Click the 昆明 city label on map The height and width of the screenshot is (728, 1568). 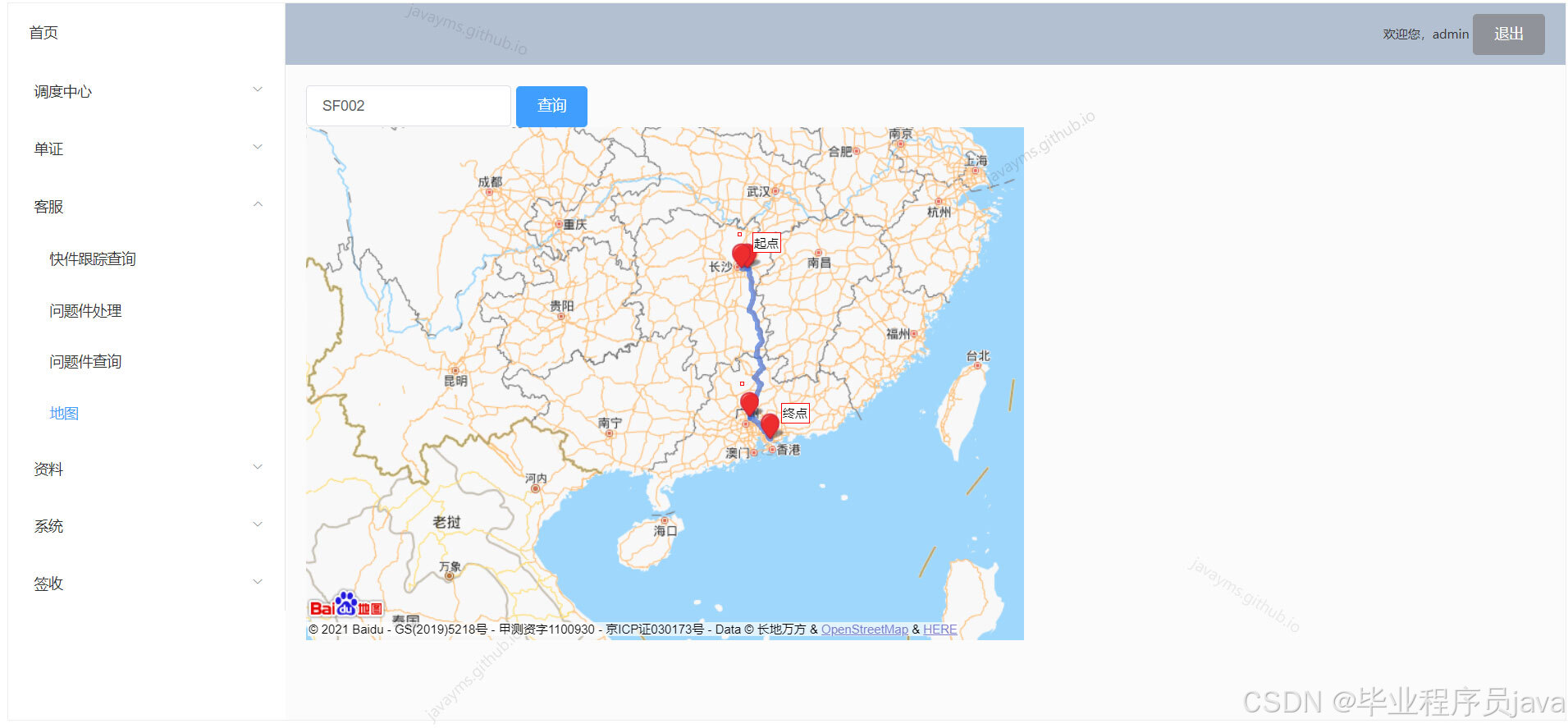tap(455, 381)
